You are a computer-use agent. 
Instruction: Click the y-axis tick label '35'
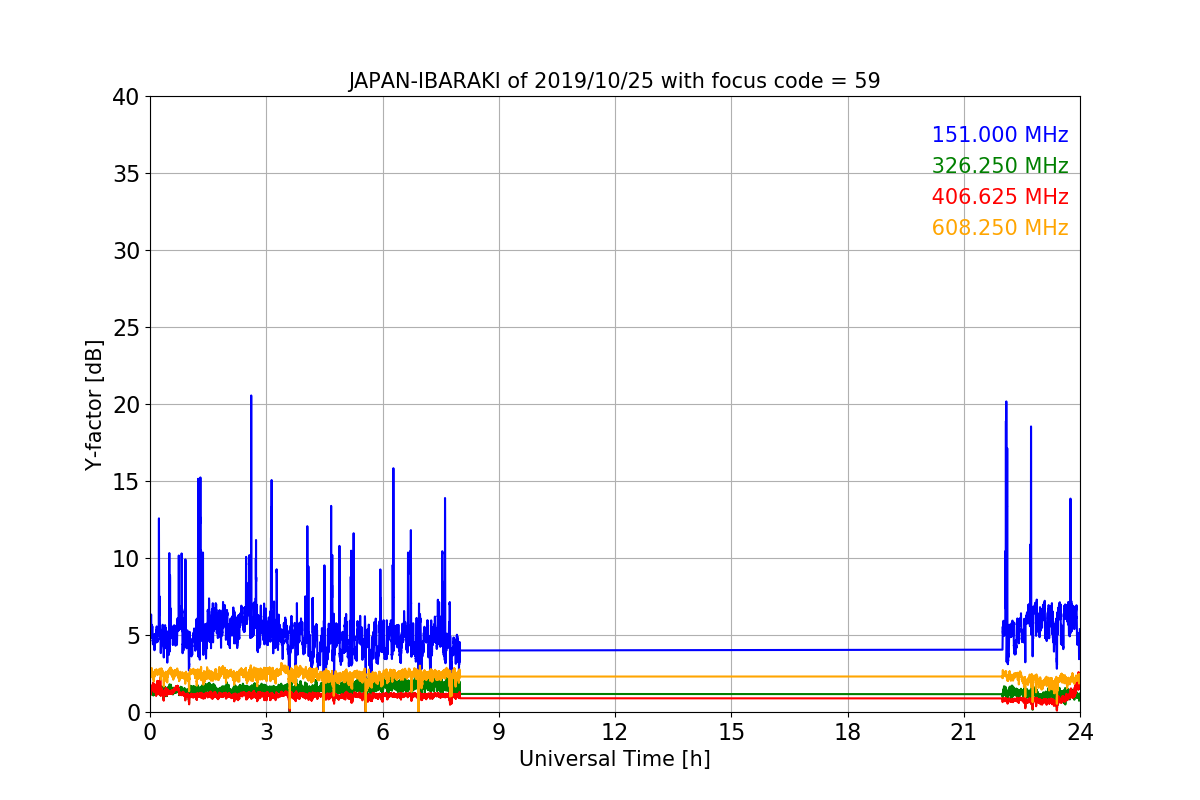pyautogui.click(x=125, y=174)
